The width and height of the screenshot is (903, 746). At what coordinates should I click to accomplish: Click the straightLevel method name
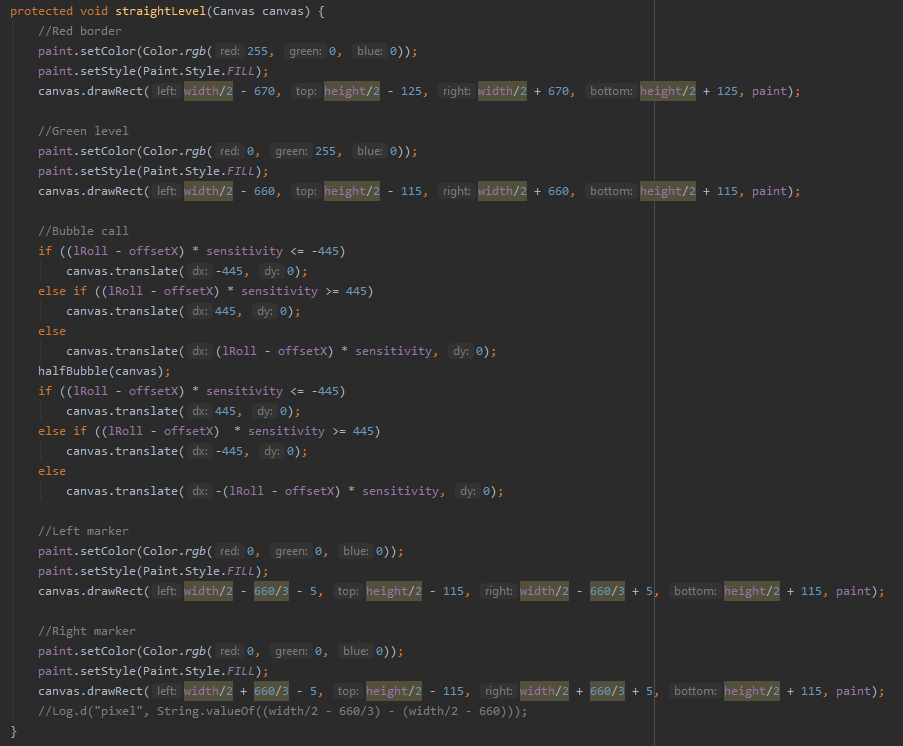(x=160, y=11)
